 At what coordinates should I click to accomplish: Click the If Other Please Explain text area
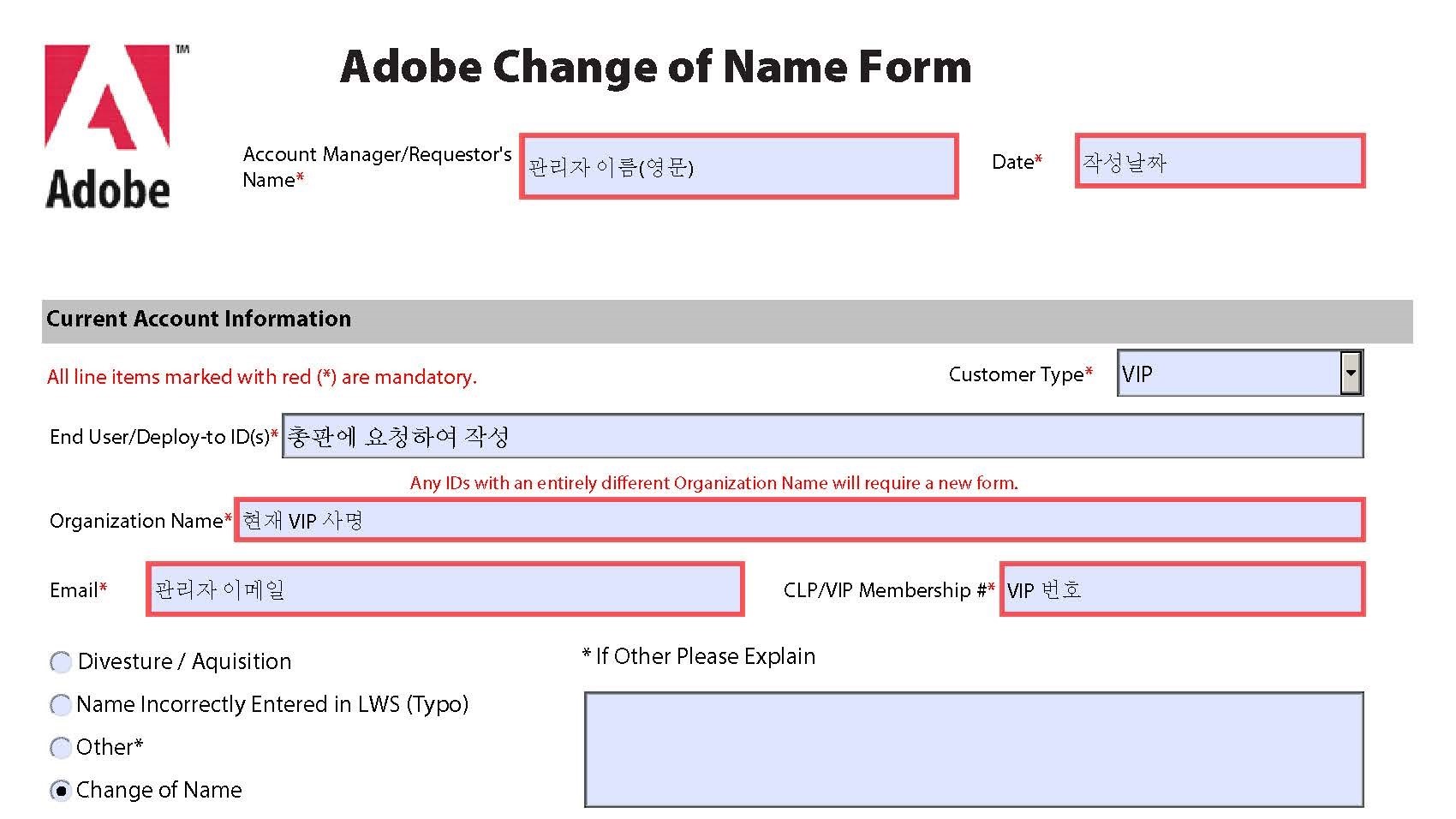click(974, 750)
